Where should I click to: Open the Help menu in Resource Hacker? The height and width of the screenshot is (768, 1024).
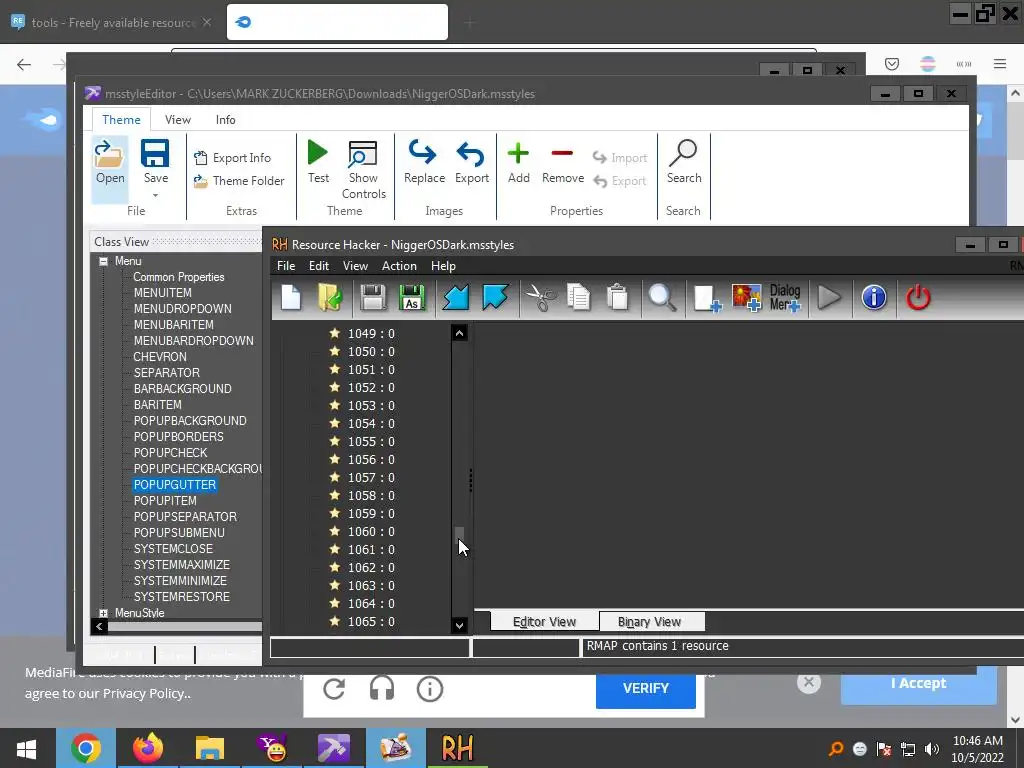click(x=443, y=266)
